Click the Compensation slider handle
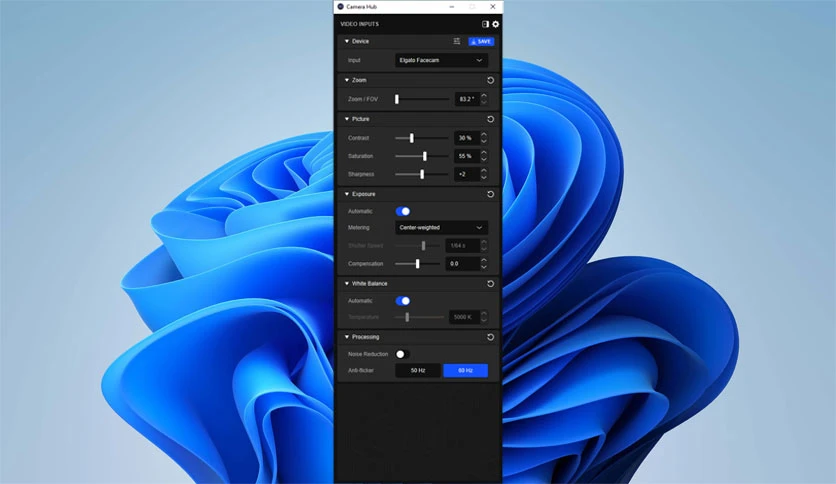The height and width of the screenshot is (484, 836). (x=417, y=264)
